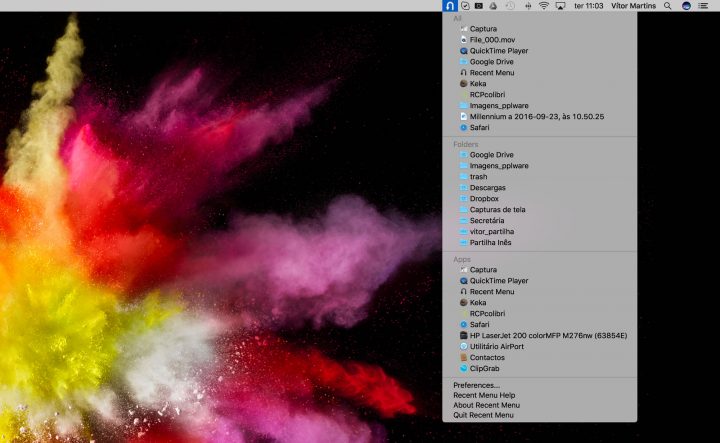Open the File_000.mov recent item

(x=491, y=40)
